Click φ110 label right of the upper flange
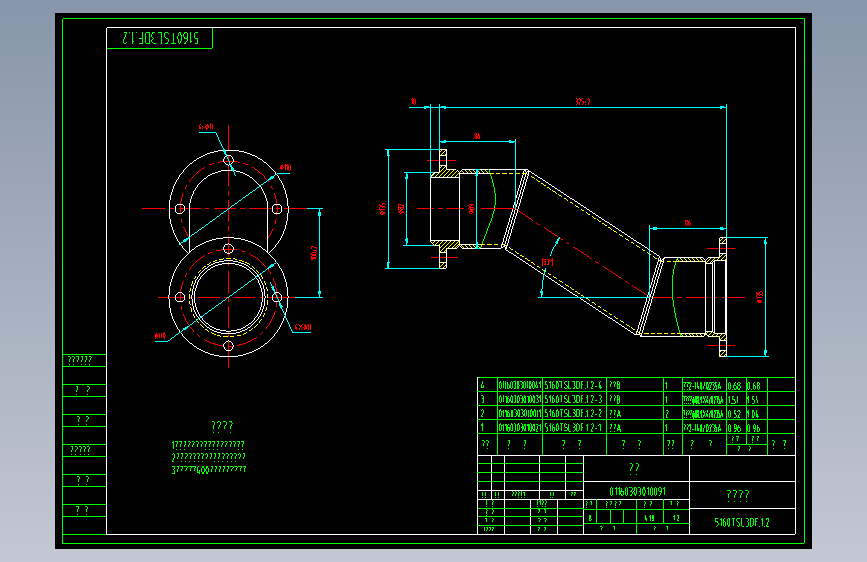This screenshot has width=867, height=562. 285,168
